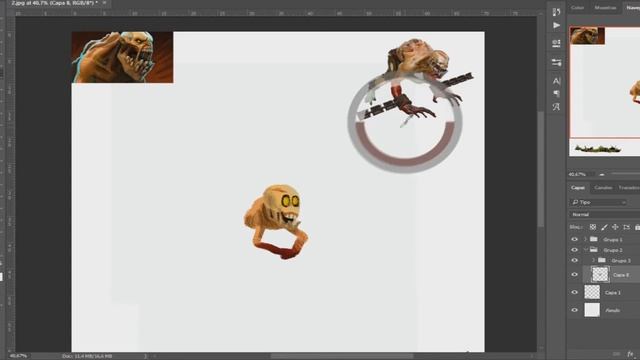Click the lock image pixels brush icon

tap(604, 227)
